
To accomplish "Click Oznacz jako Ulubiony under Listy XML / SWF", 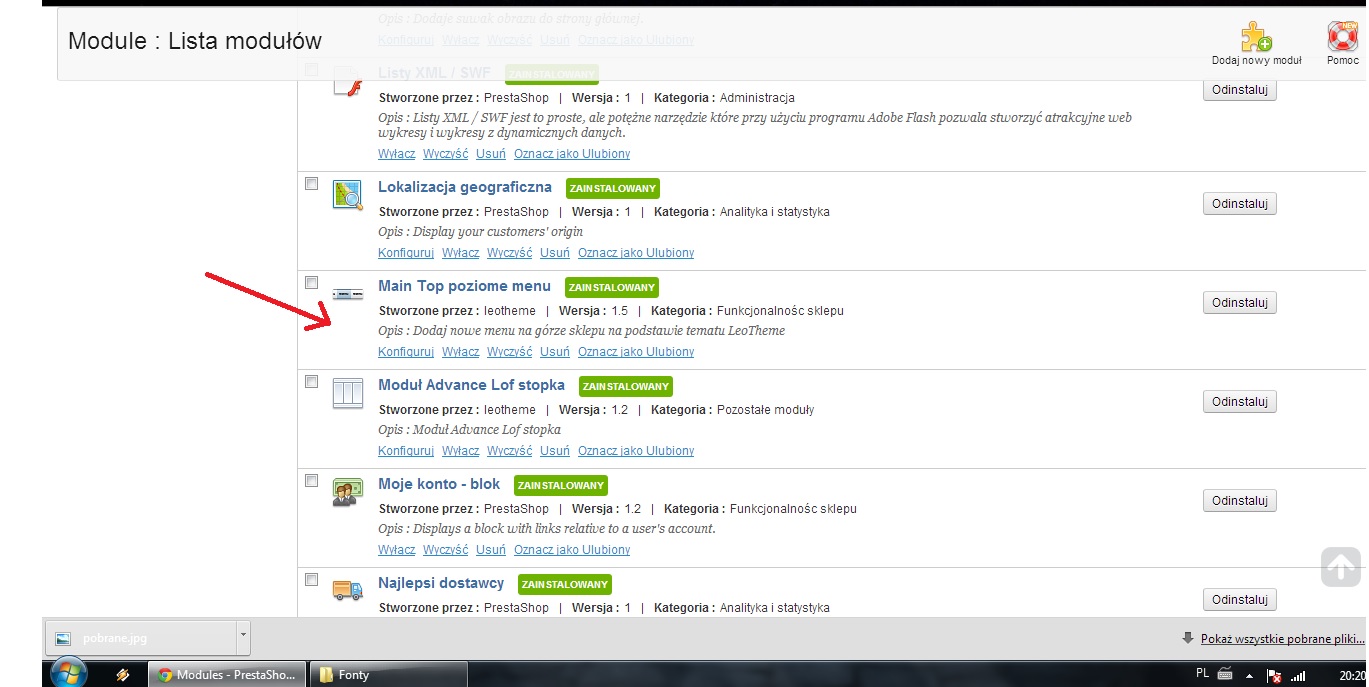I will (572, 154).
